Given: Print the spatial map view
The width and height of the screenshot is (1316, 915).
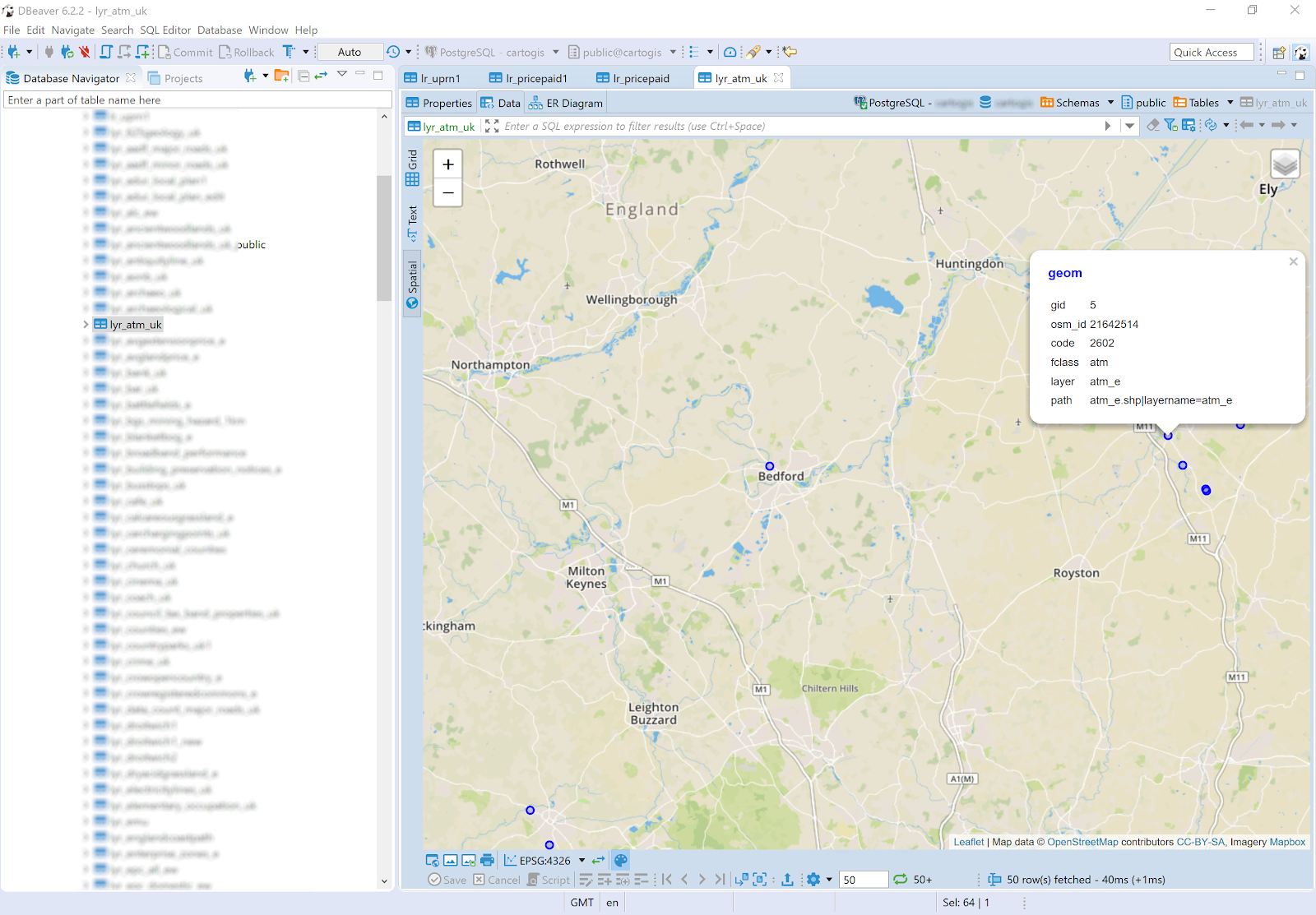Looking at the screenshot, I should click(487, 860).
